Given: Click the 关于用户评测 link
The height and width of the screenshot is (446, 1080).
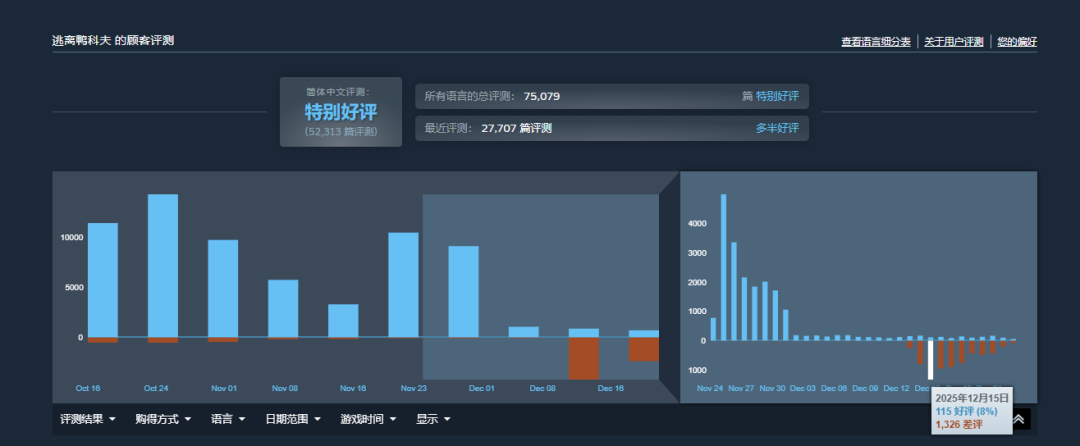Looking at the screenshot, I should pyautogui.click(x=954, y=42).
